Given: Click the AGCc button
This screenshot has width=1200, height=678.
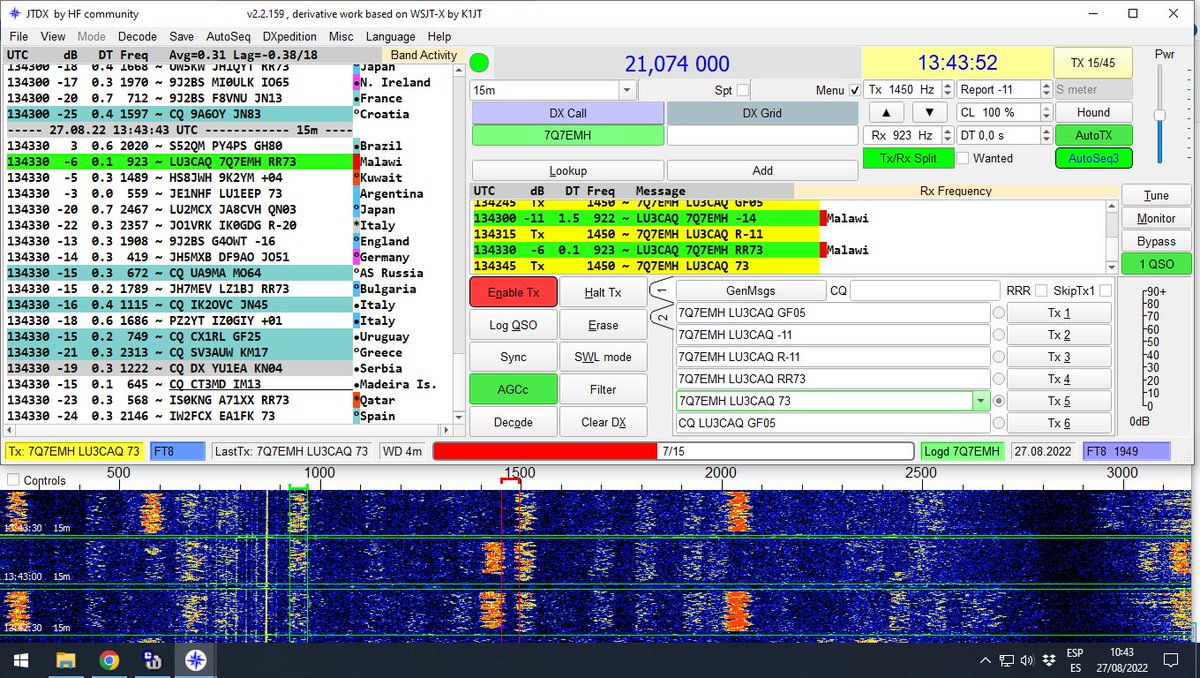Looking at the screenshot, I should coord(513,389).
